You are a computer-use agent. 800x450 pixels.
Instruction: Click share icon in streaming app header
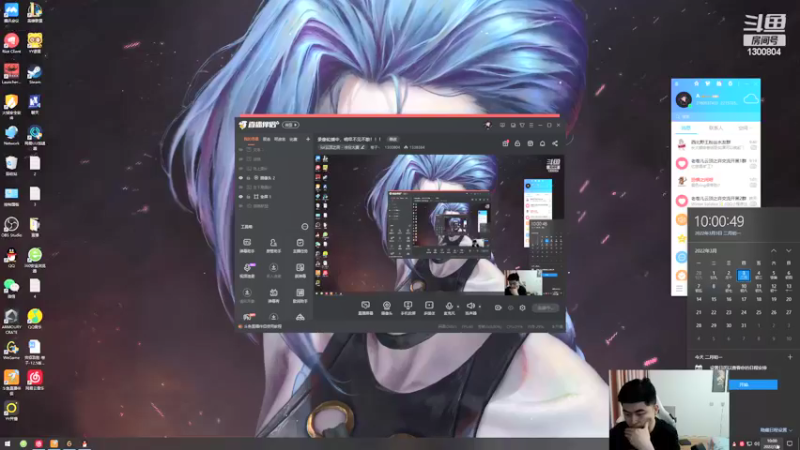click(555, 143)
